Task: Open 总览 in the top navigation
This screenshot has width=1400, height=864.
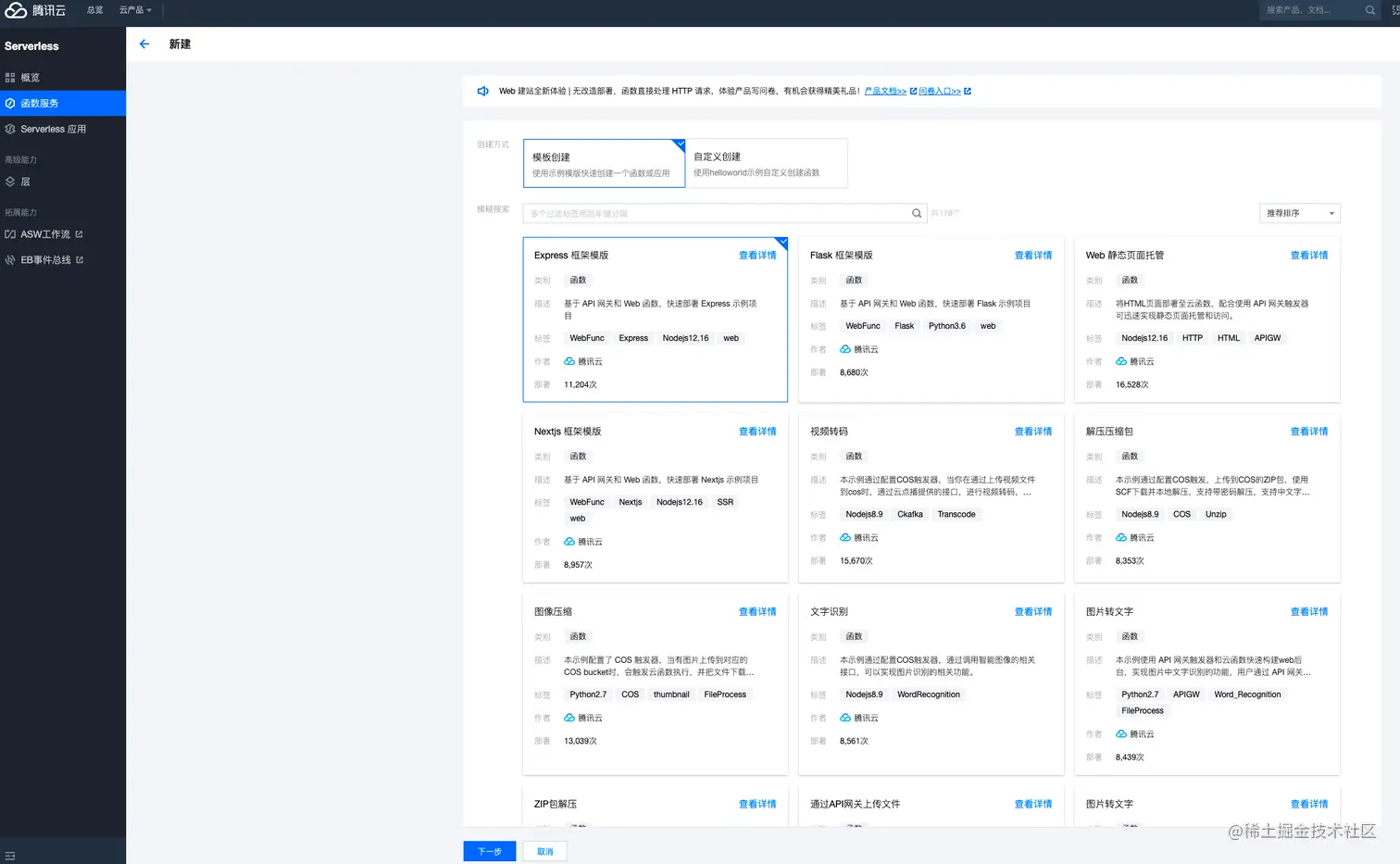Action: [x=94, y=10]
